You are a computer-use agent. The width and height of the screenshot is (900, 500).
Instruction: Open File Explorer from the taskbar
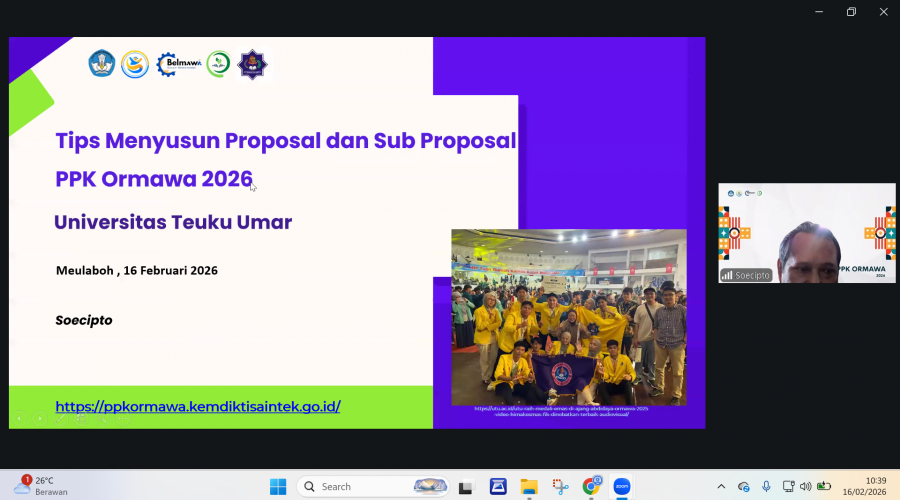(529, 487)
